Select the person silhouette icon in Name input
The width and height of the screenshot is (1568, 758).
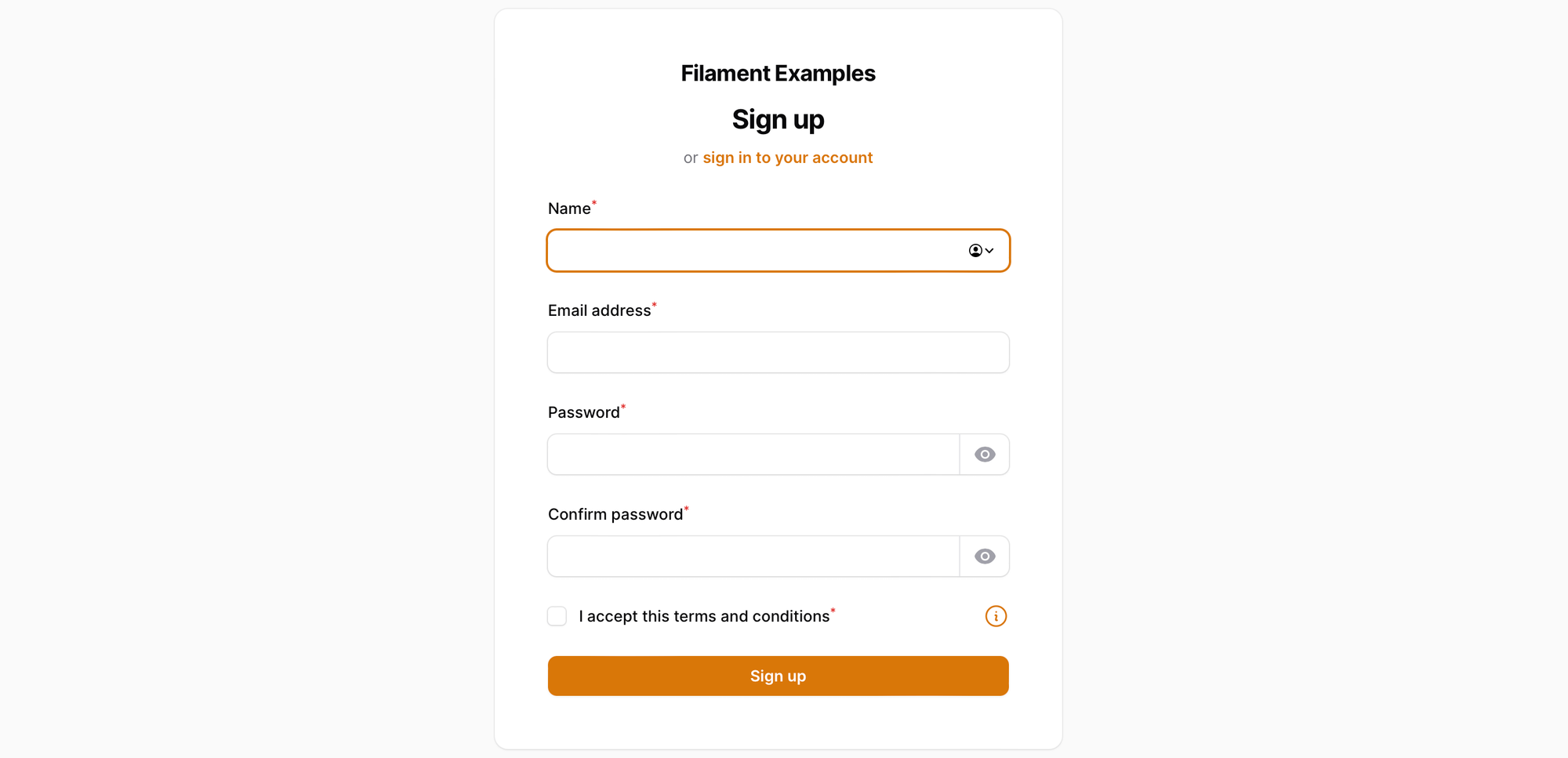(x=975, y=250)
